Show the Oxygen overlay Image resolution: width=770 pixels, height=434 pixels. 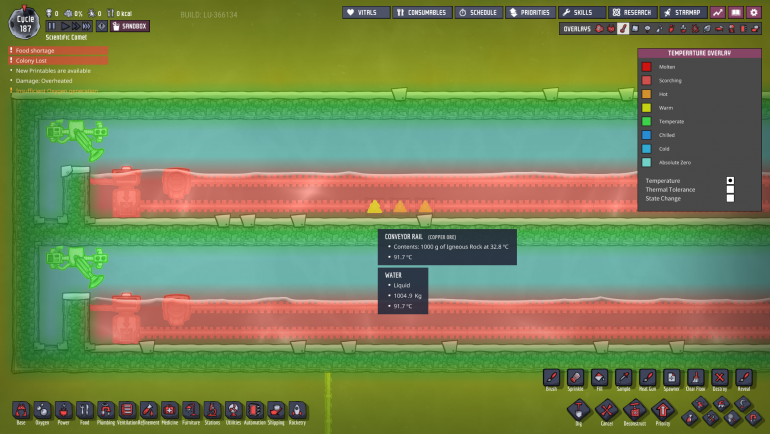click(599, 29)
